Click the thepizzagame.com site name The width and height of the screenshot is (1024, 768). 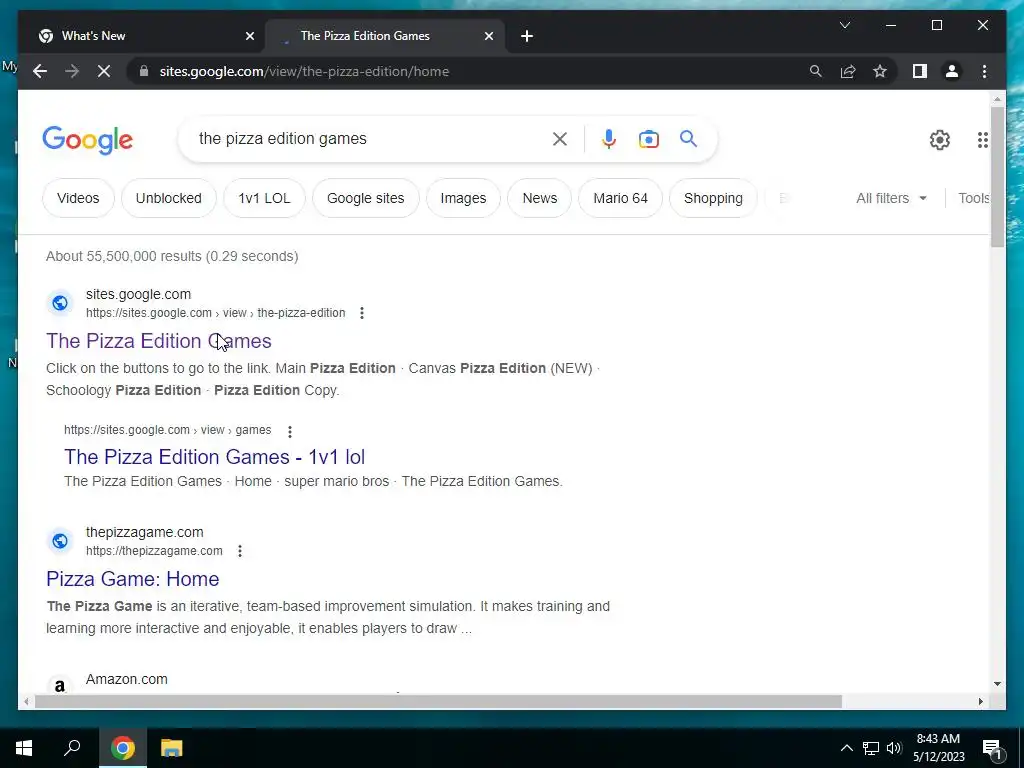coord(144,532)
